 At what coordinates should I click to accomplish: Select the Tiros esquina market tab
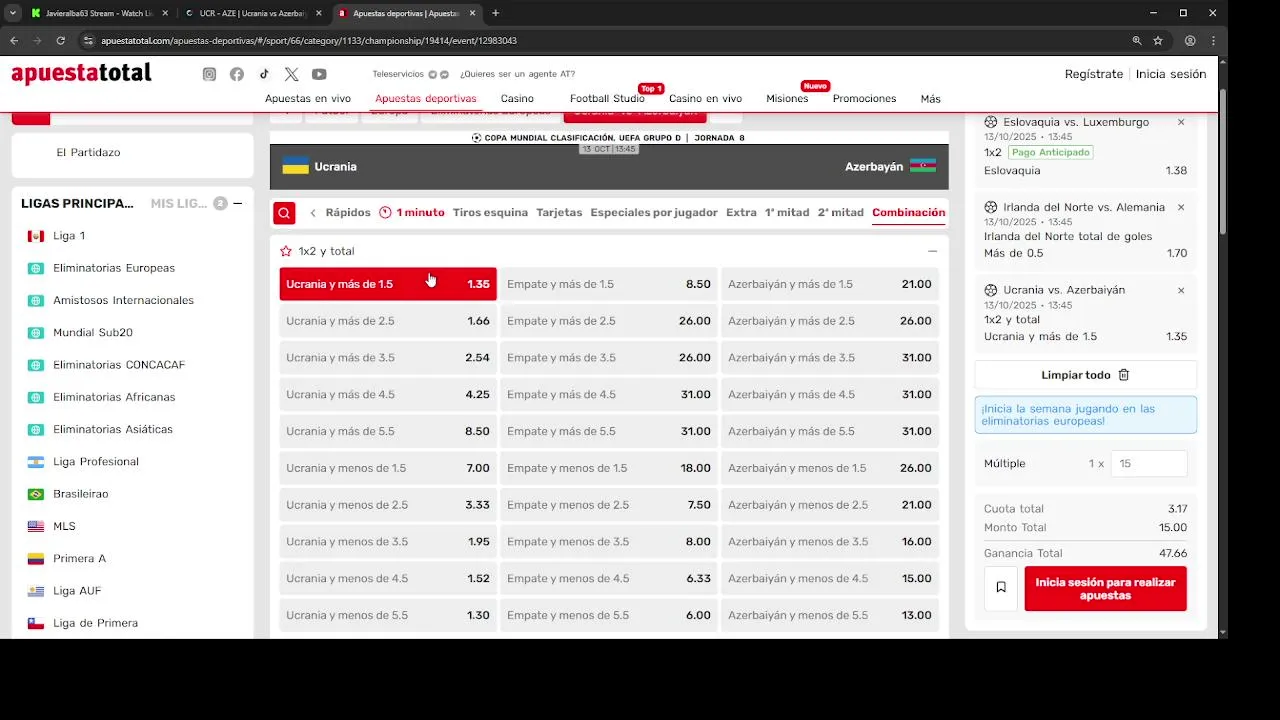[490, 213]
